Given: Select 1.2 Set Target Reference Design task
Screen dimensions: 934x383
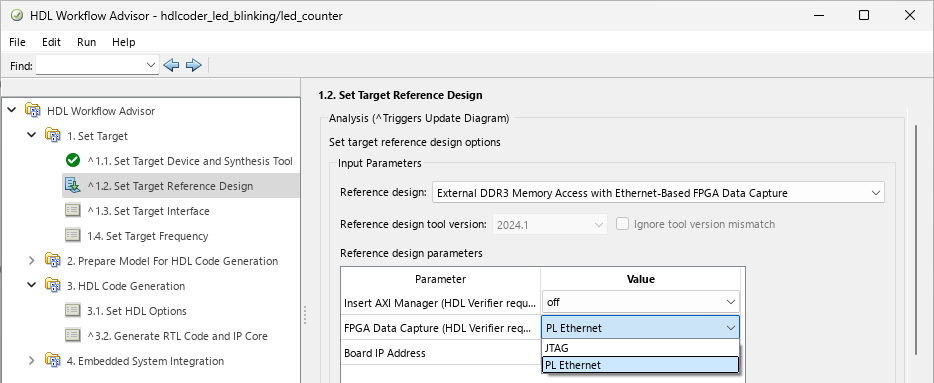Looking at the screenshot, I should coord(170,186).
